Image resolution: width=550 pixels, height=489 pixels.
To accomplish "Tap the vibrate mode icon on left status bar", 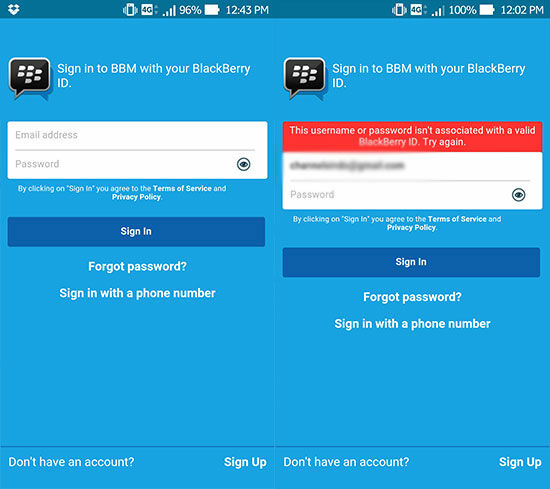I will point(130,10).
